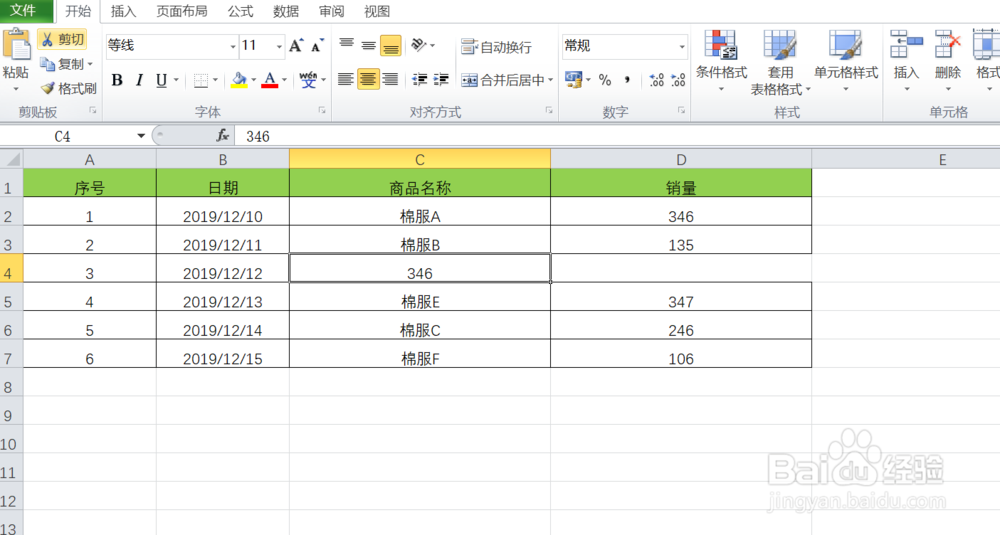Open font name dropdown 等线

[233, 46]
